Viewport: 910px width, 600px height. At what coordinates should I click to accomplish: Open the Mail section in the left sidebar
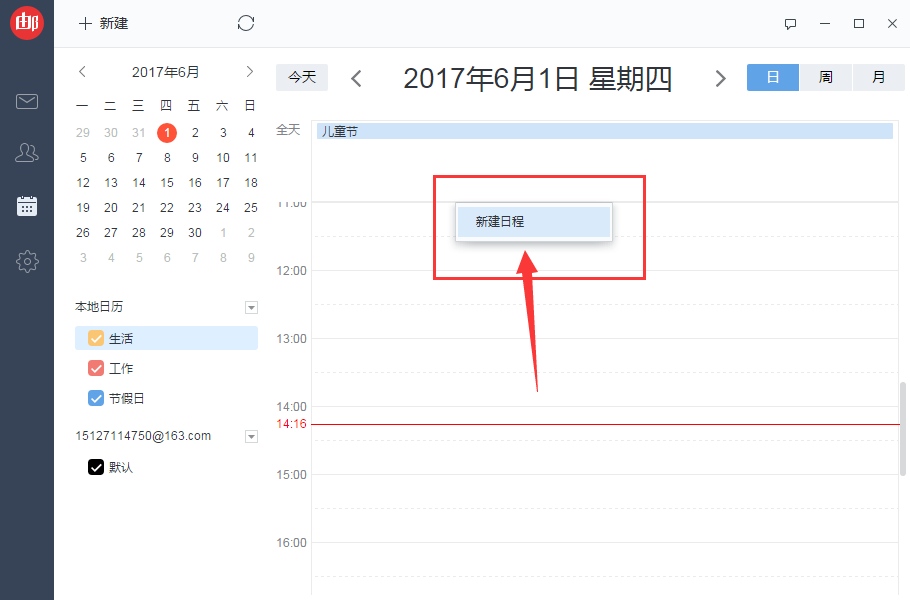coord(27,101)
